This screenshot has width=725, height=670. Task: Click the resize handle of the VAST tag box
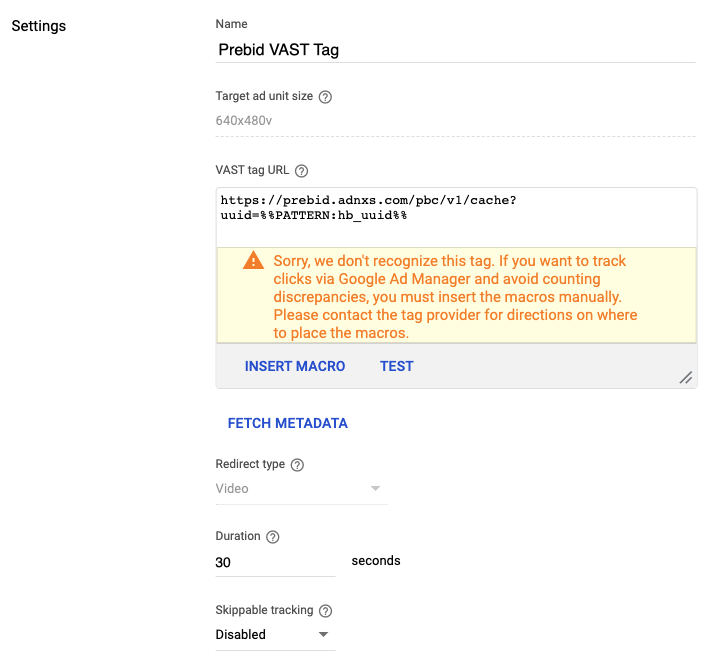click(x=686, y=377)
